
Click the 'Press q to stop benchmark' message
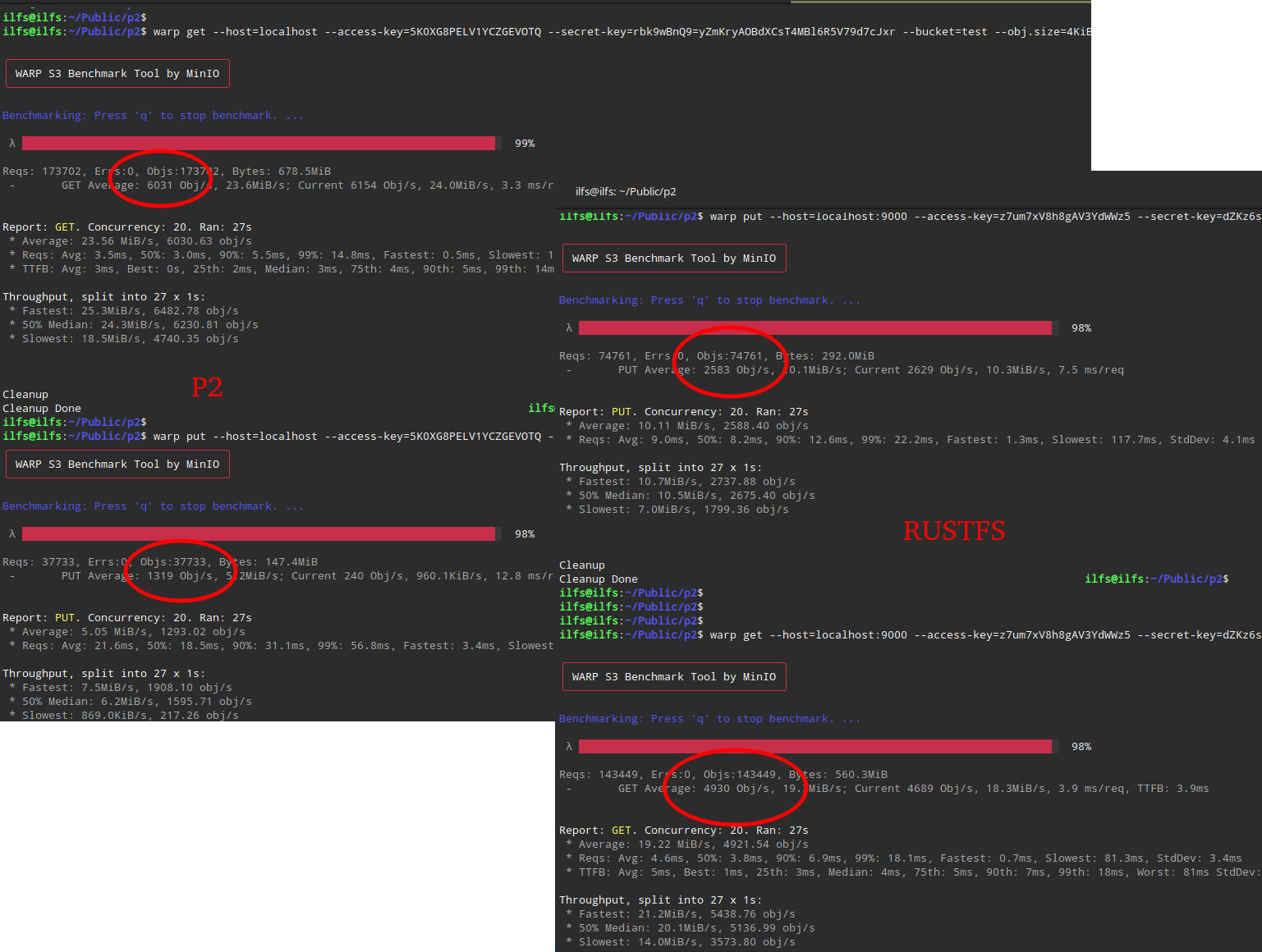[x=152, y=115]
